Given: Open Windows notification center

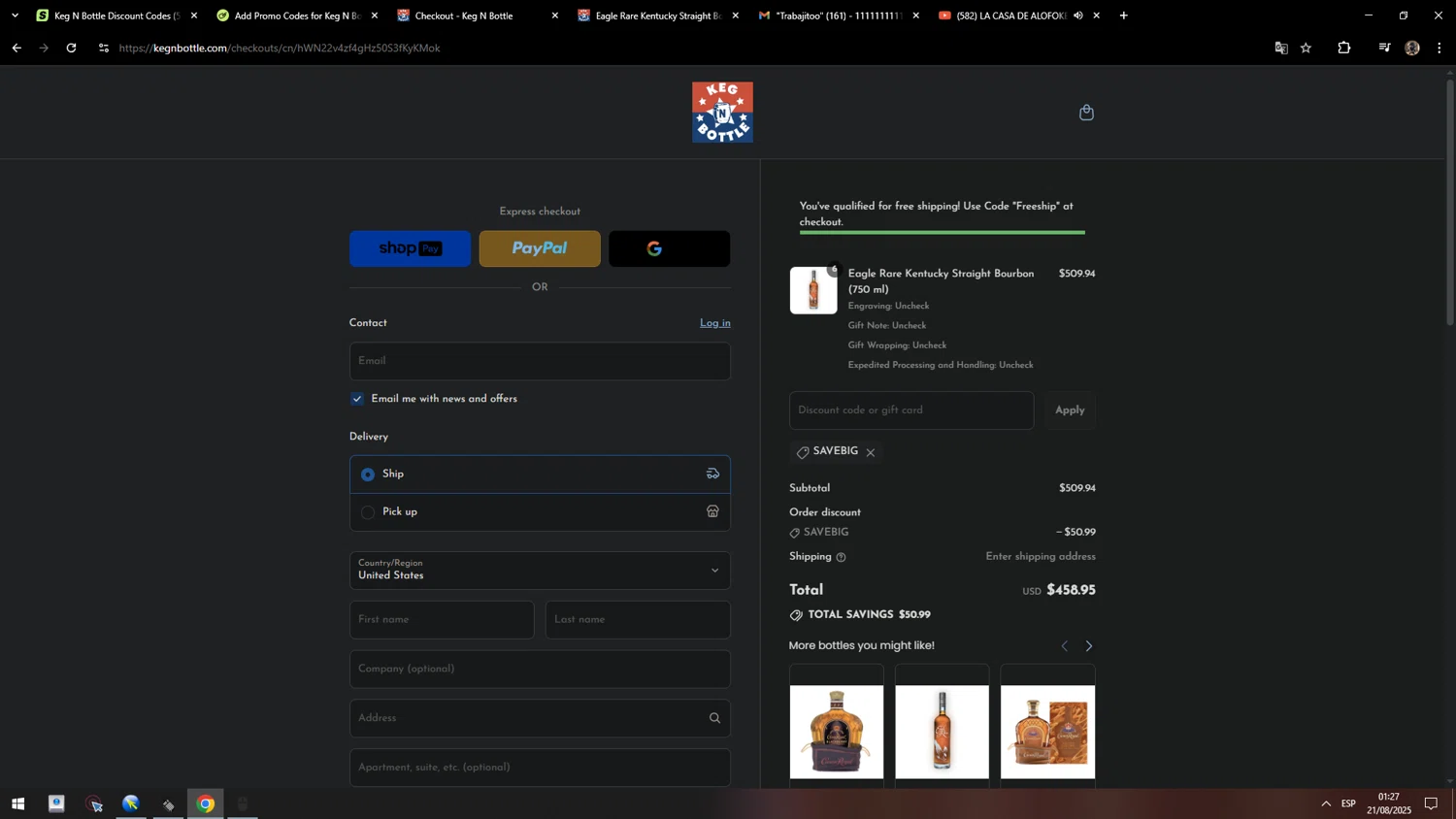Looking at the screenshot, I should pos(1431,804).
